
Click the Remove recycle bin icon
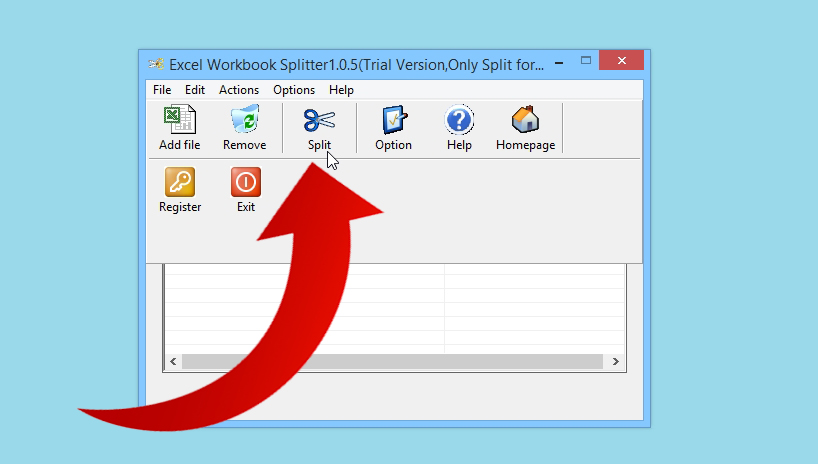pyautogui.click(x=245, y=118)
